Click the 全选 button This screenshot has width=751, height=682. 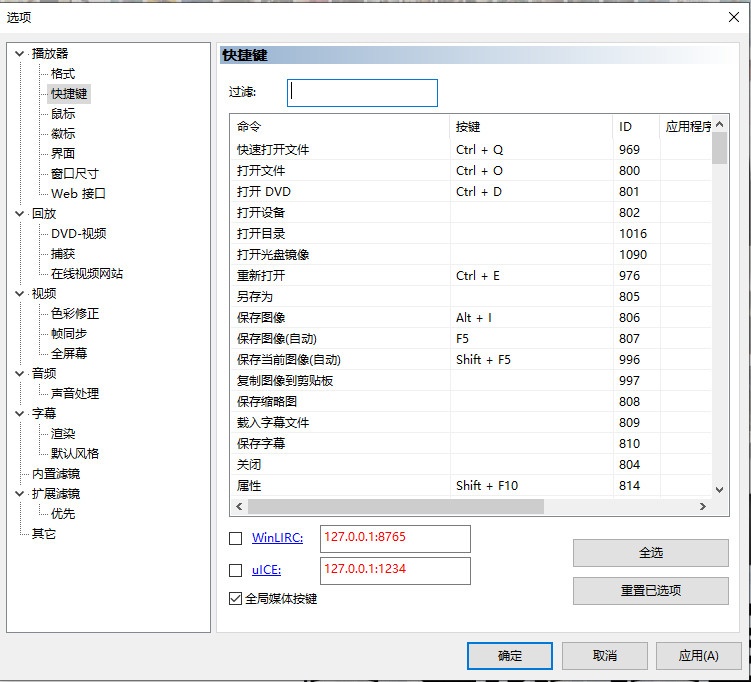point(650,553)
